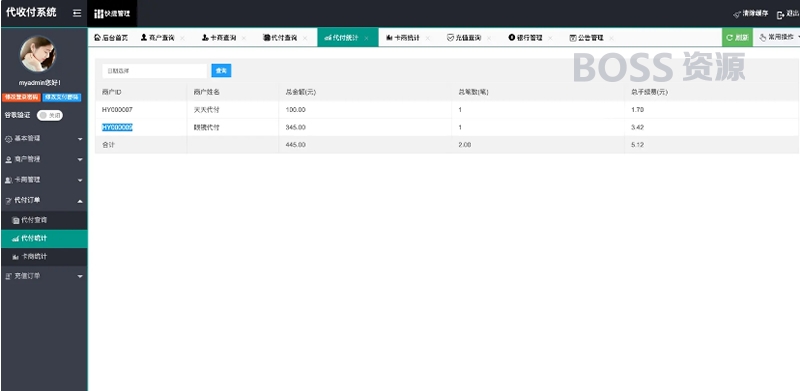Close the 银行管理 tab

click(x=550, y=38)
